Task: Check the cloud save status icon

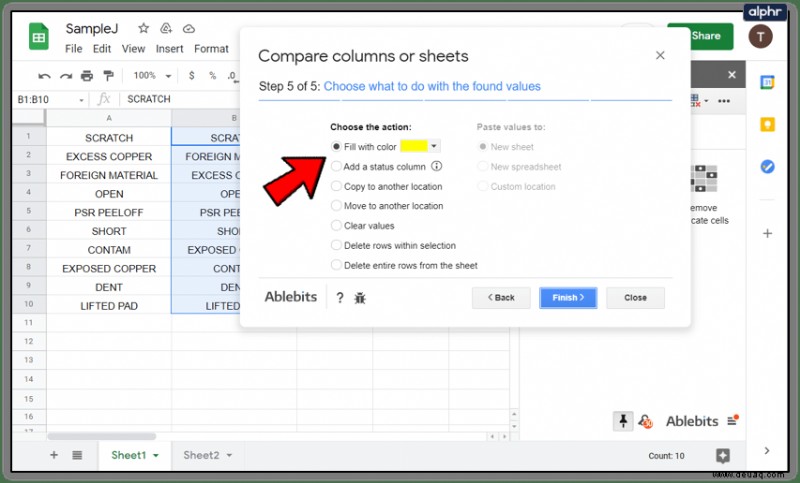Action: pos(189,29)
